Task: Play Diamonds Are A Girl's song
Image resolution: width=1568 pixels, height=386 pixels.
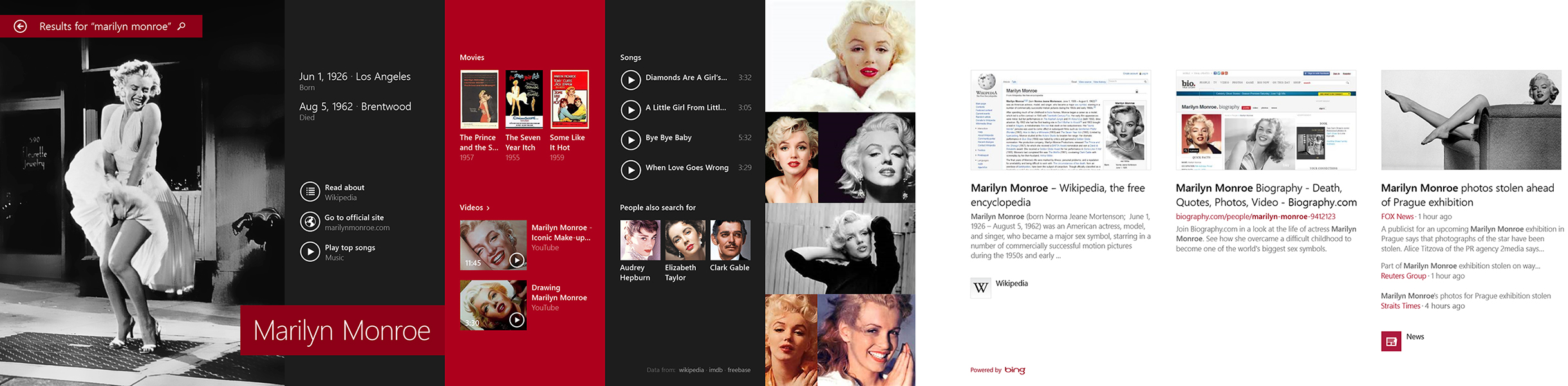Action: click(x=630, y=80)
